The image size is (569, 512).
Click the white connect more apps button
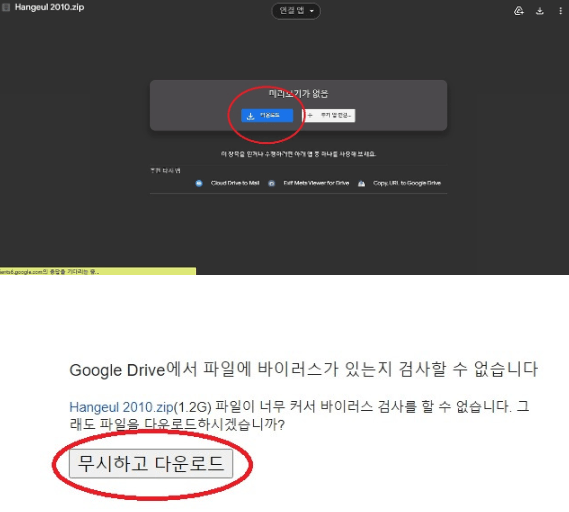pyautogui.click(x=329, y=115)
